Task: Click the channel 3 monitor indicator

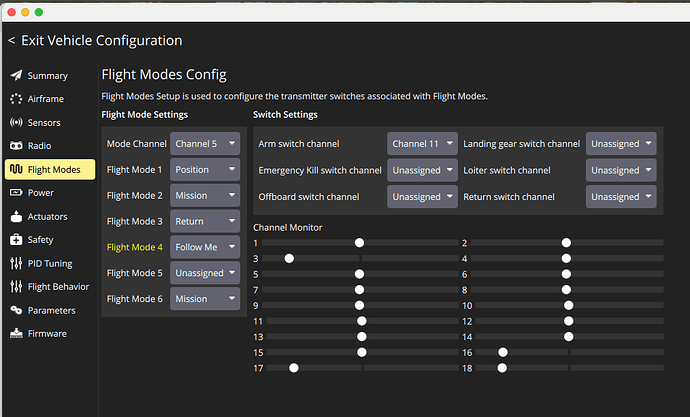Action: tap(289, 259)
